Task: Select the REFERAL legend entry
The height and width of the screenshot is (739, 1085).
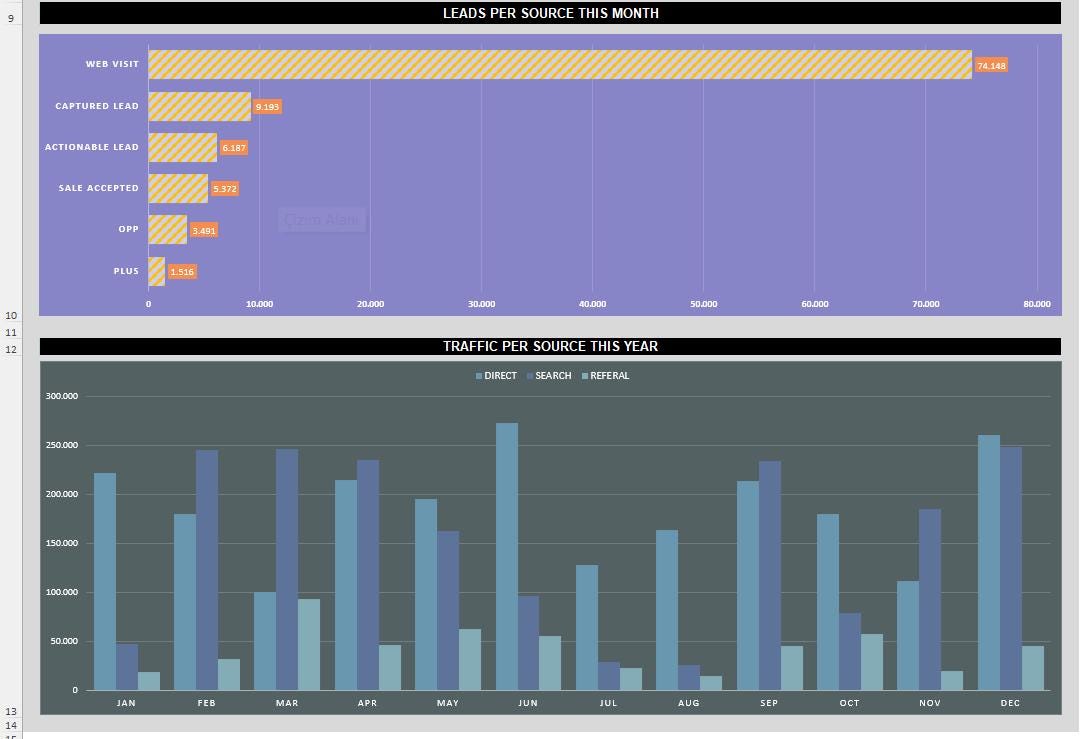Action: coord(607,376)
